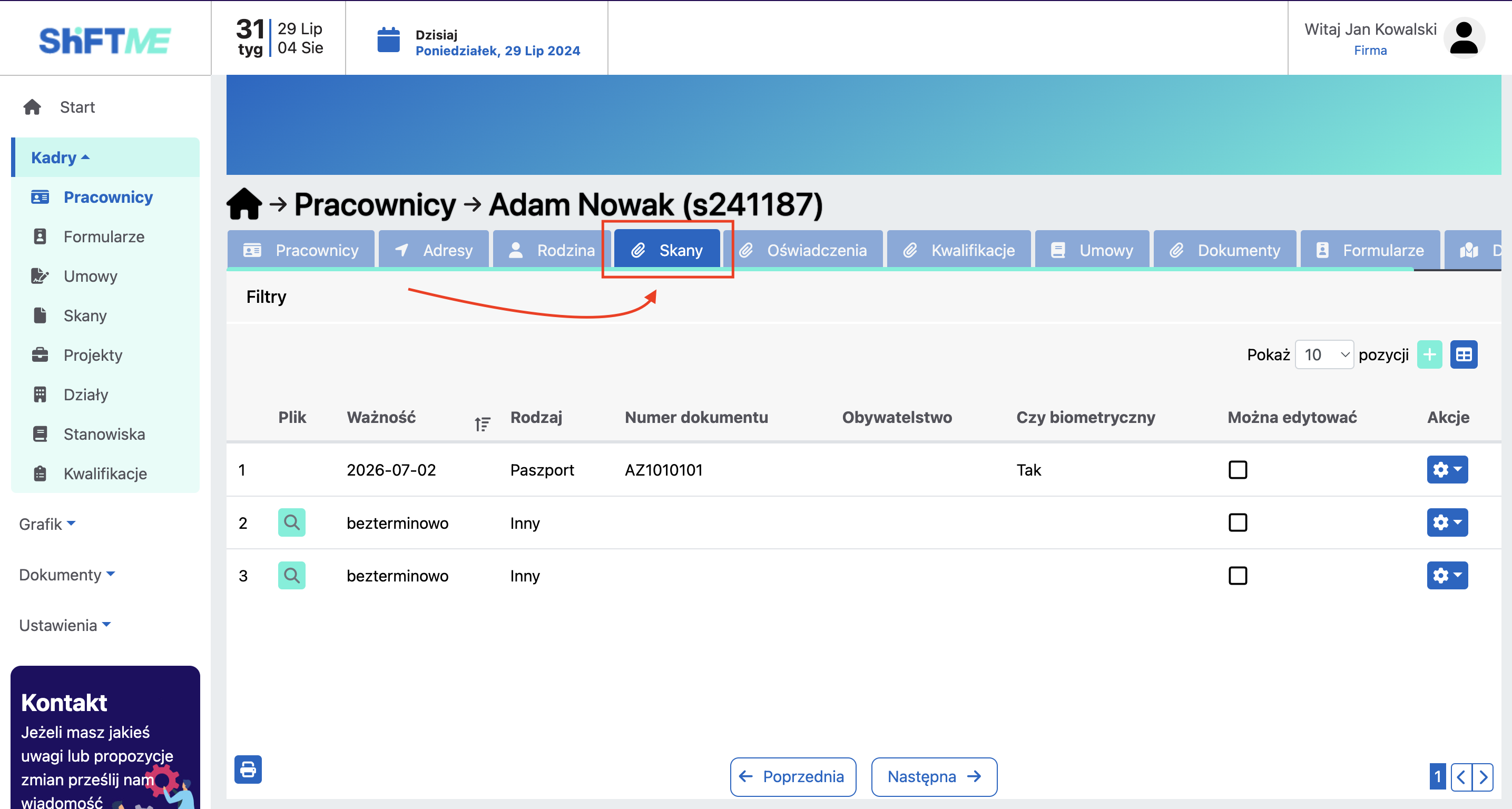Switch to the Pracownicy tab
The height and width of the screenshot is (809, 1512).
coord(300,250)
